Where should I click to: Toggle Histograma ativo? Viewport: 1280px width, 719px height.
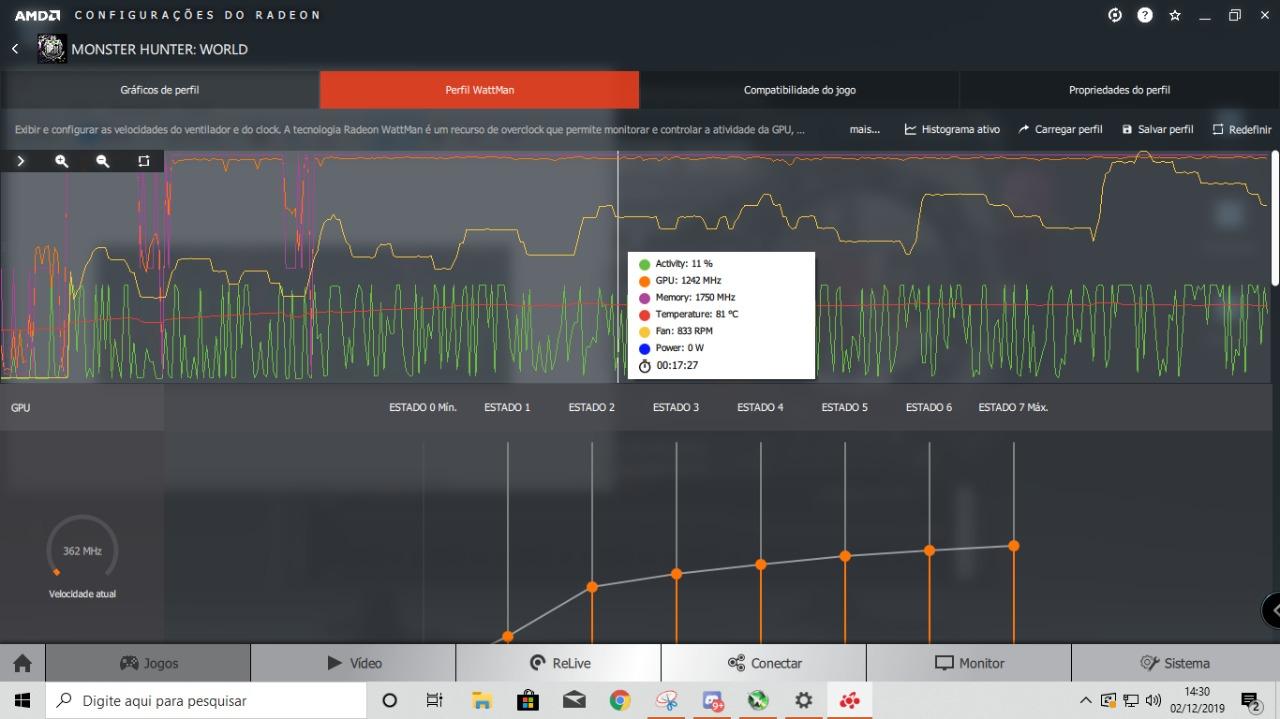[x=952, y=130]
